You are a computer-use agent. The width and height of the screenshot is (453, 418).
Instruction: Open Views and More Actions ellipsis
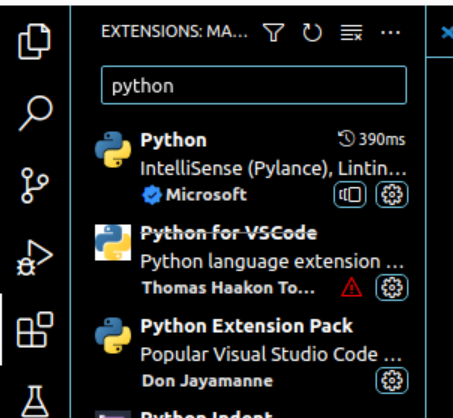pos(390,32)
